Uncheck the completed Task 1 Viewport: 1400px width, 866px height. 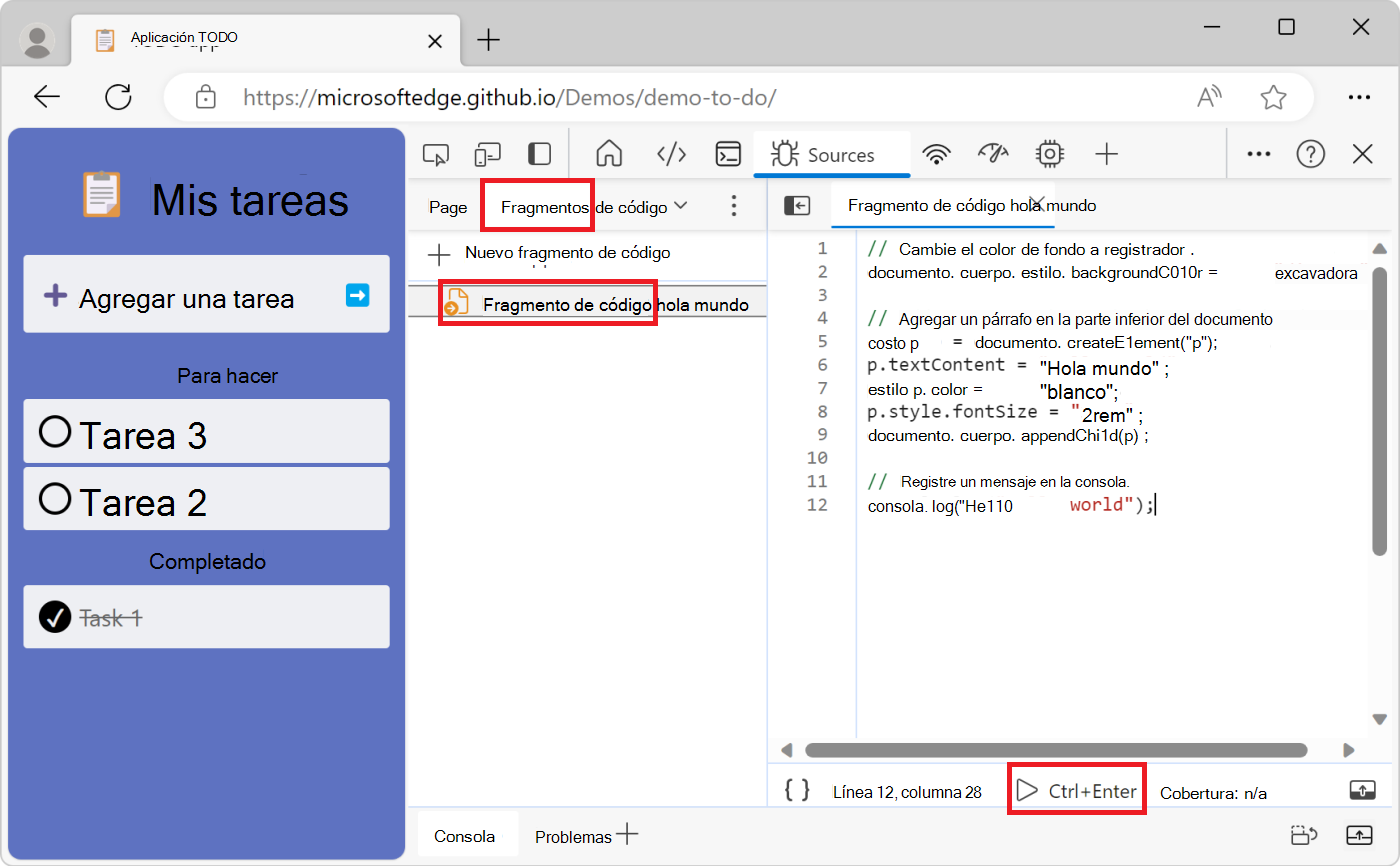point(55,617)
